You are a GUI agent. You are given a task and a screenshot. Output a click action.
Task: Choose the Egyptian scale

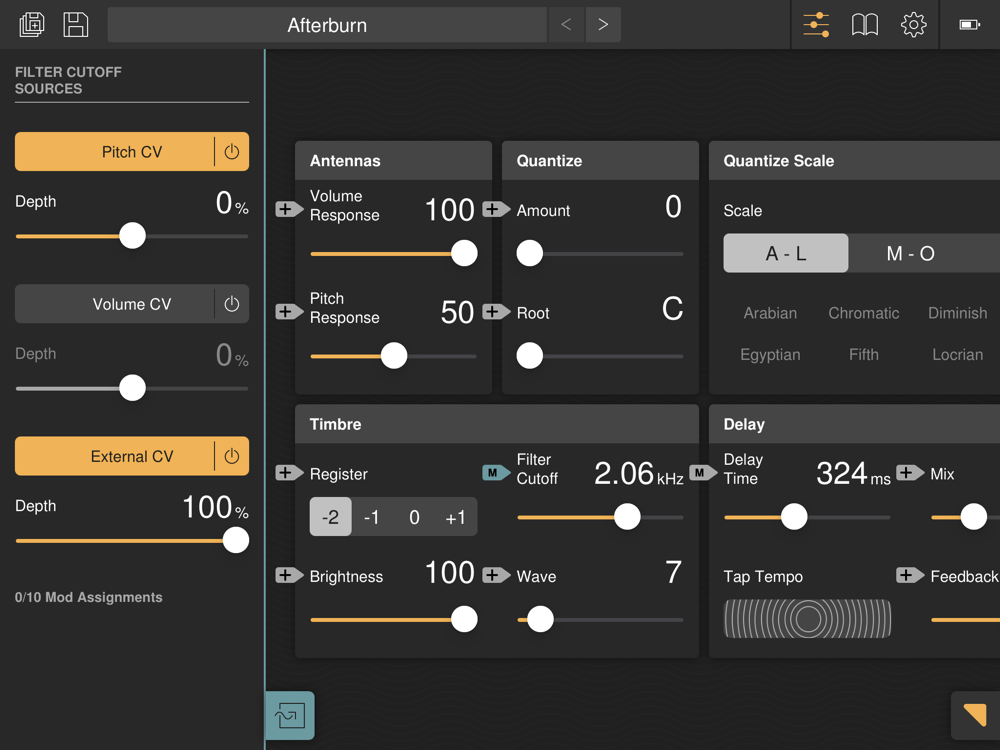[x=770, y=355]
